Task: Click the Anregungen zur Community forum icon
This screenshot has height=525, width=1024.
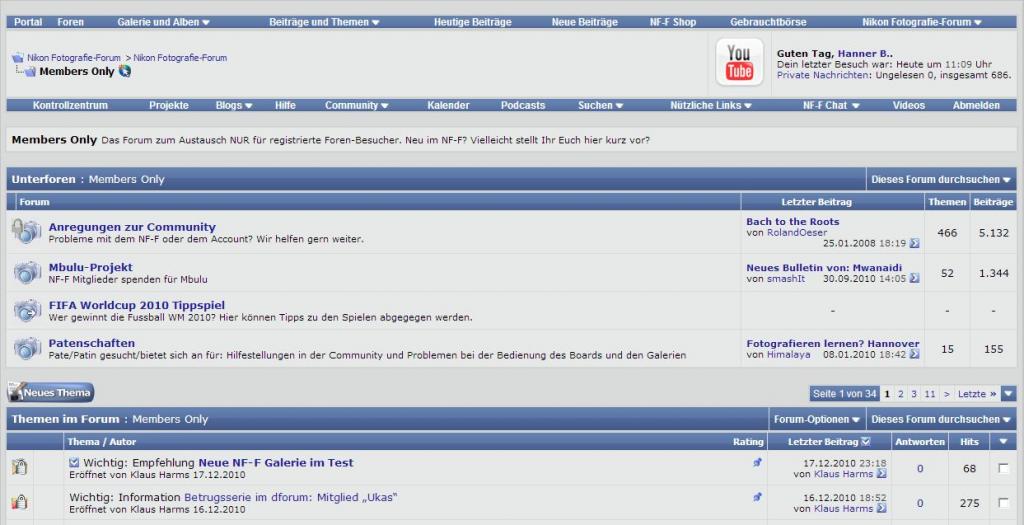Action: click(x=27, y=231)
